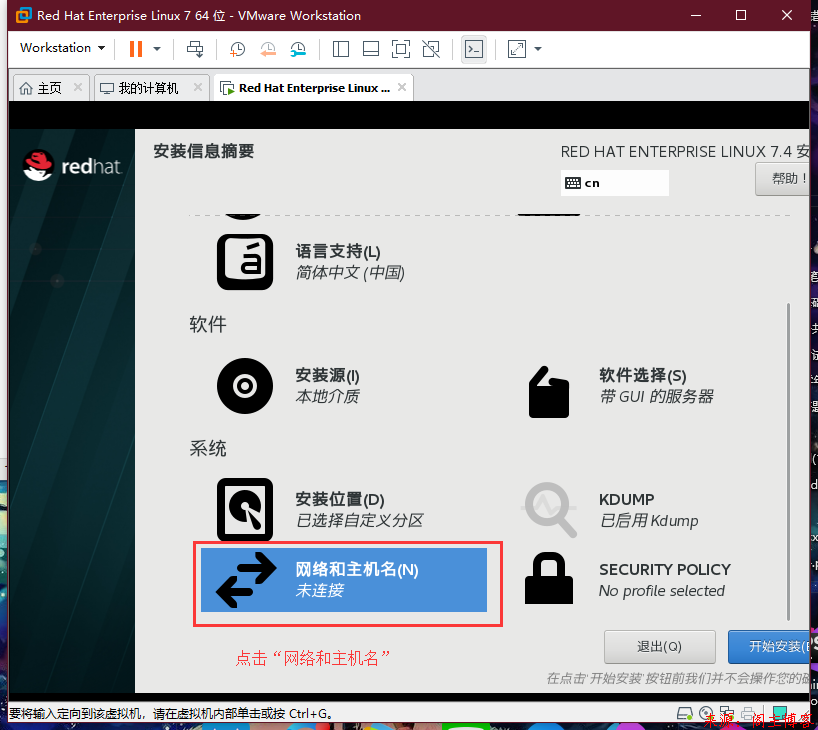Switch to Unity mode icon

(x=431, y=49)
